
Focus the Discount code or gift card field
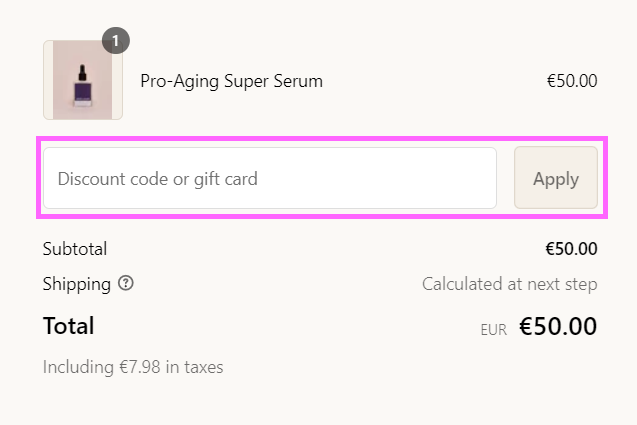click(270, 178)
